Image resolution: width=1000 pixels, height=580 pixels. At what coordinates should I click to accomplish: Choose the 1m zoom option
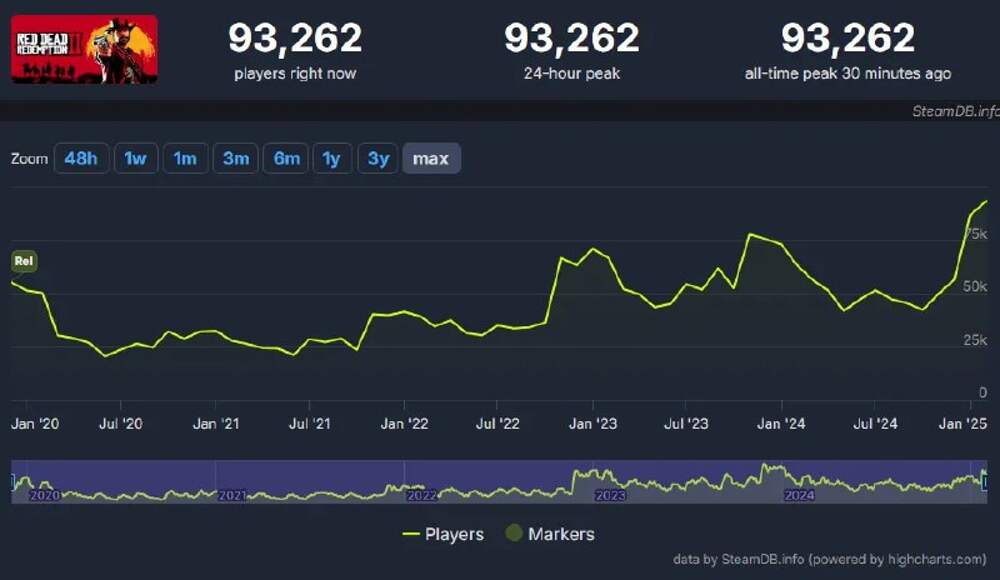click(185, 158)
